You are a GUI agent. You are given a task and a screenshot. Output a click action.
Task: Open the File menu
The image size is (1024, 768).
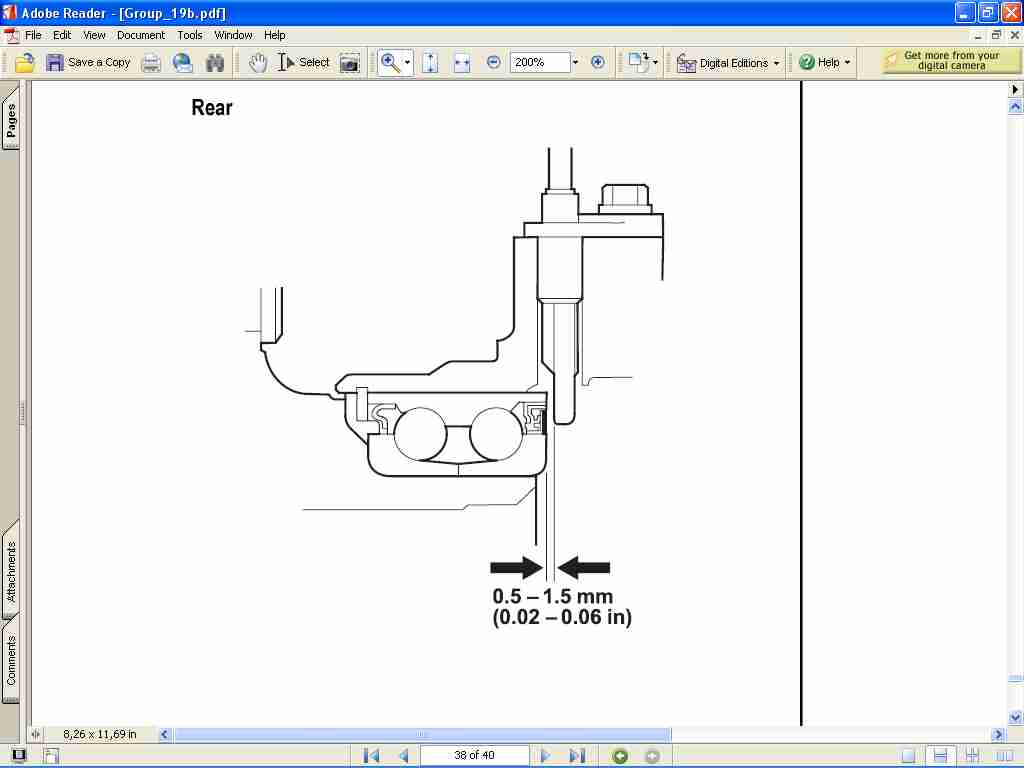click(33, 35)
